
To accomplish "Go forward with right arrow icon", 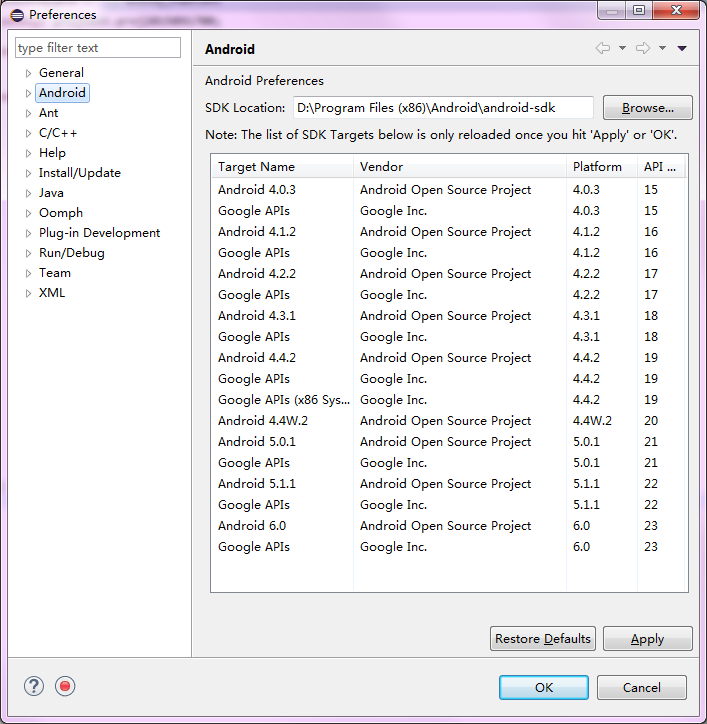I will [643, 48].
